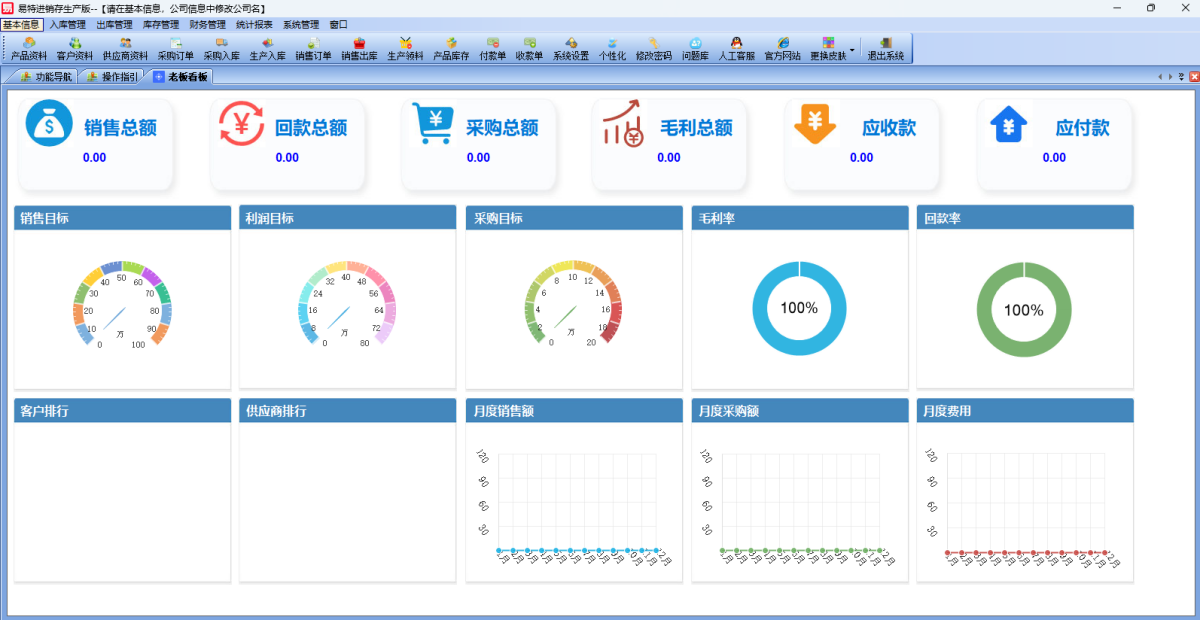Open 采购订单 from the toolbar

[176, 49]
